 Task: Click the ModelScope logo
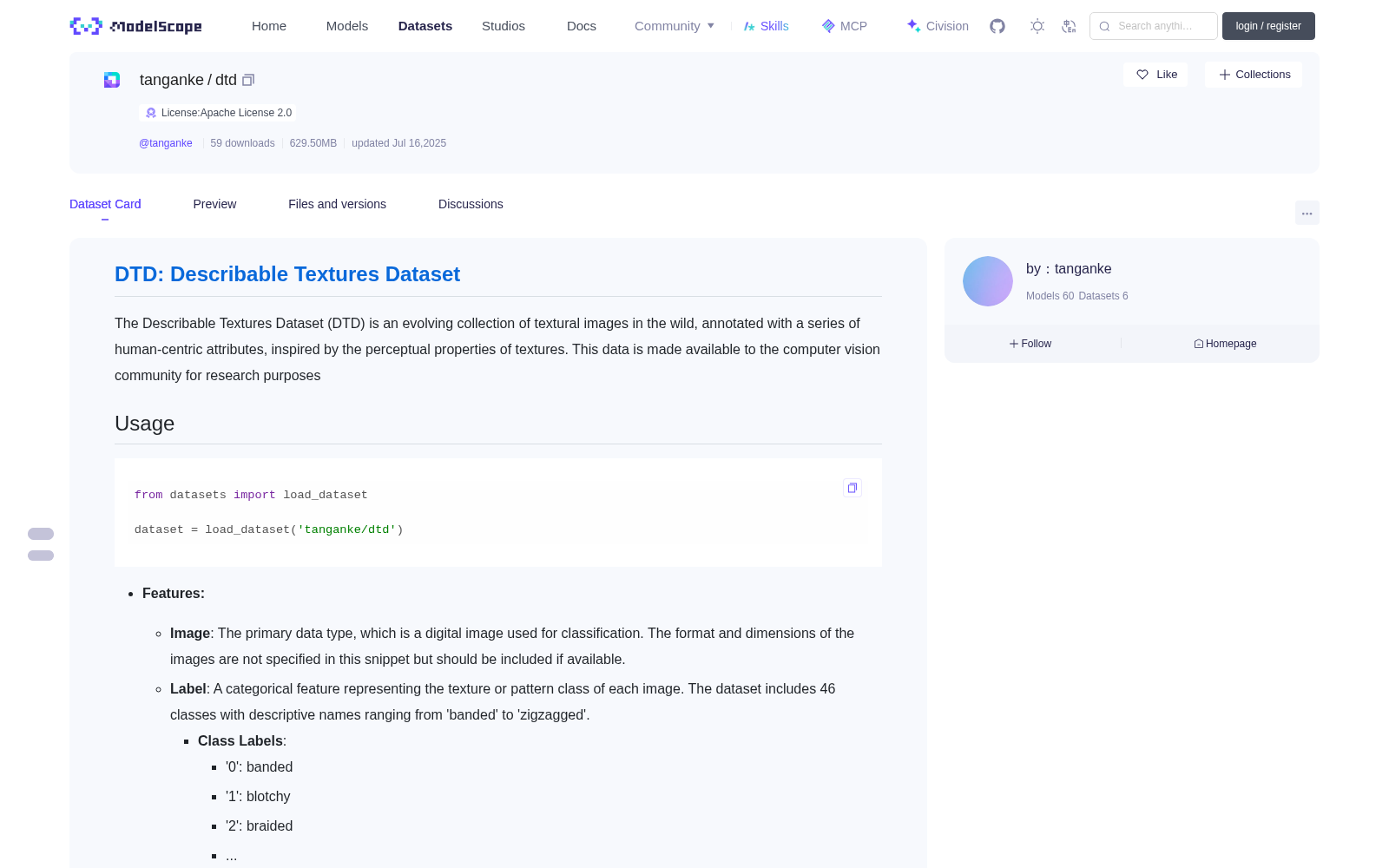point(136,26)
